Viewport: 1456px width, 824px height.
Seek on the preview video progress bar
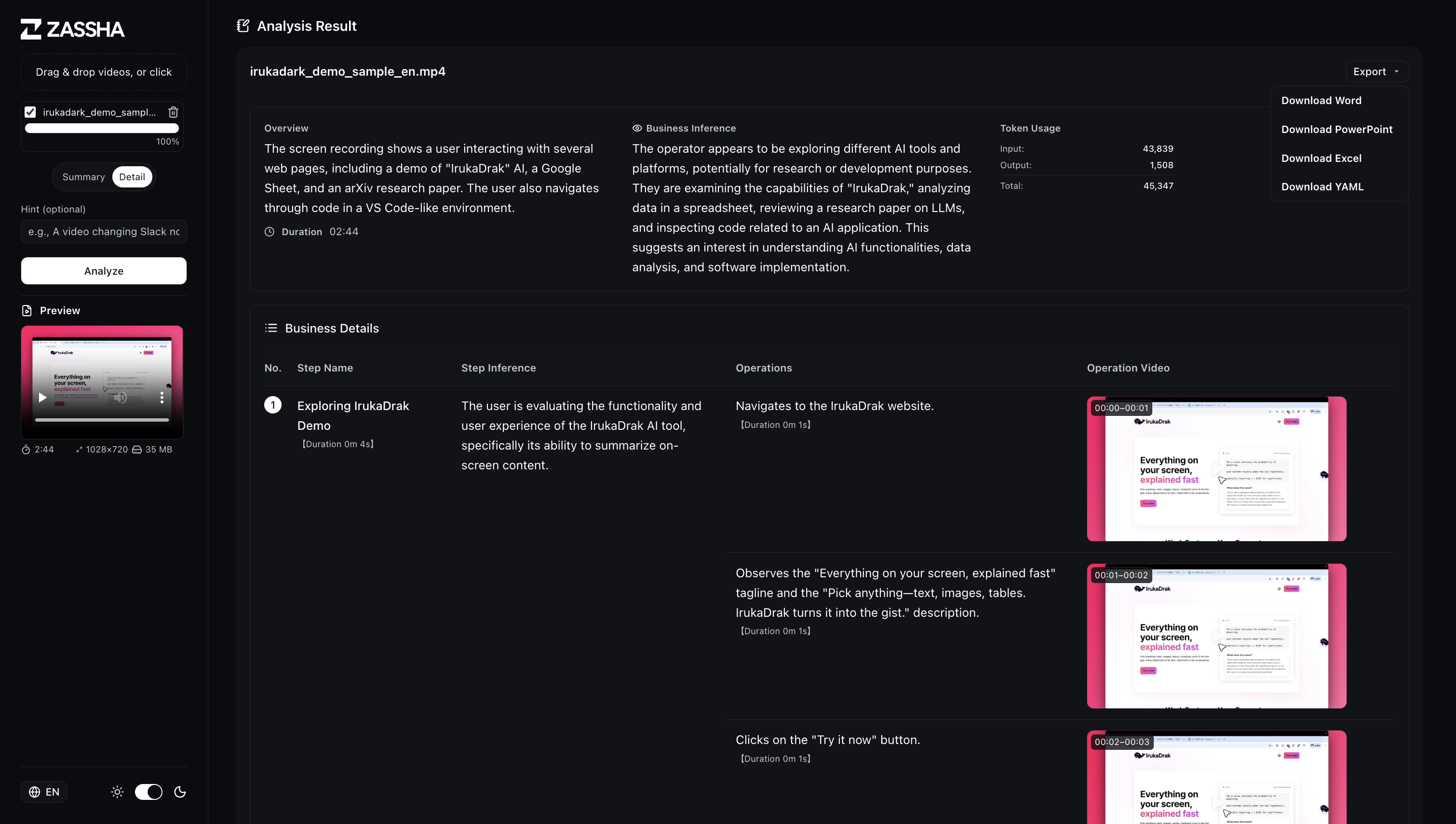click(x=102, y=420)
